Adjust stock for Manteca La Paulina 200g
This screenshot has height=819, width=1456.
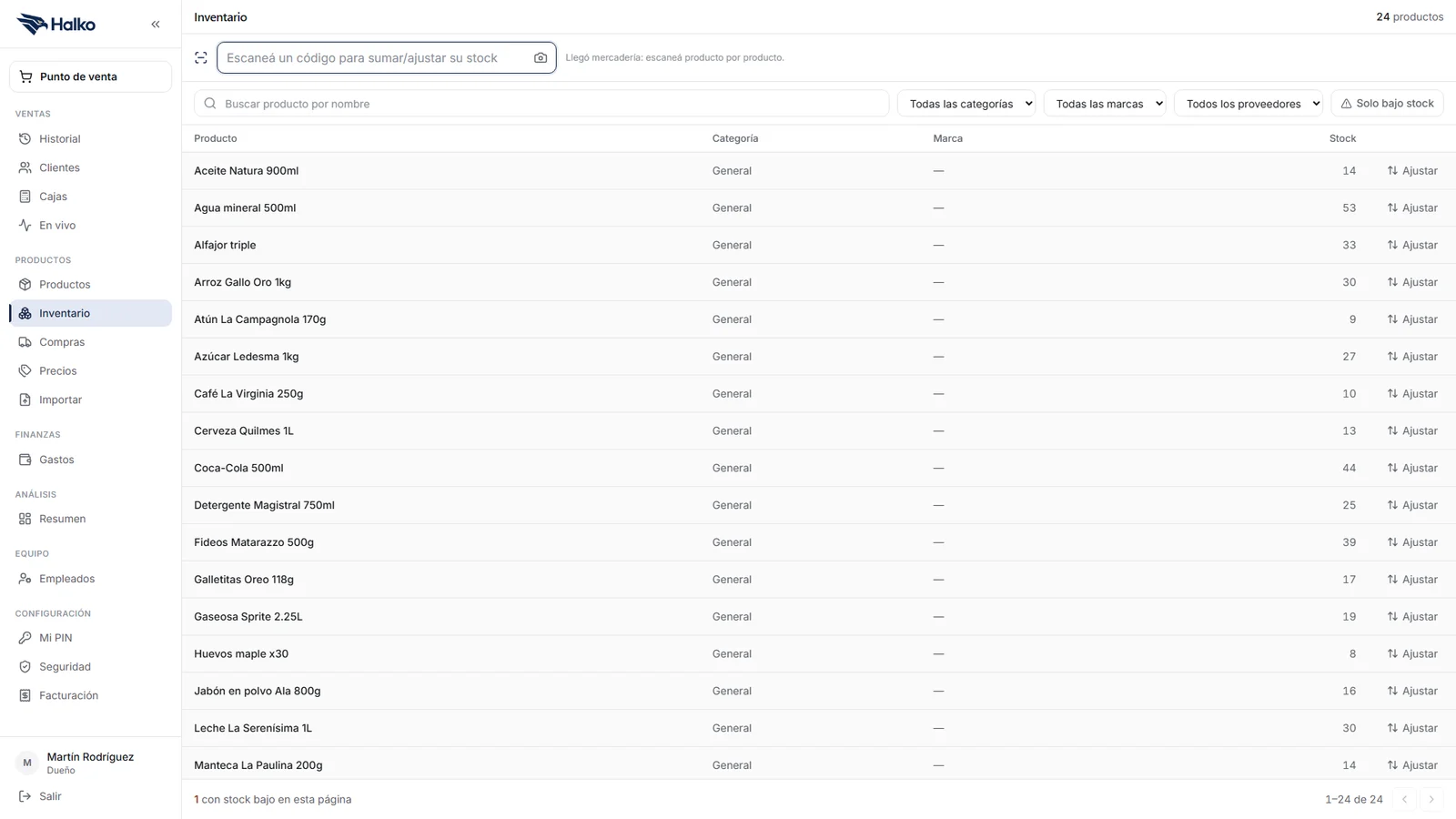(x=1412, y=765)
